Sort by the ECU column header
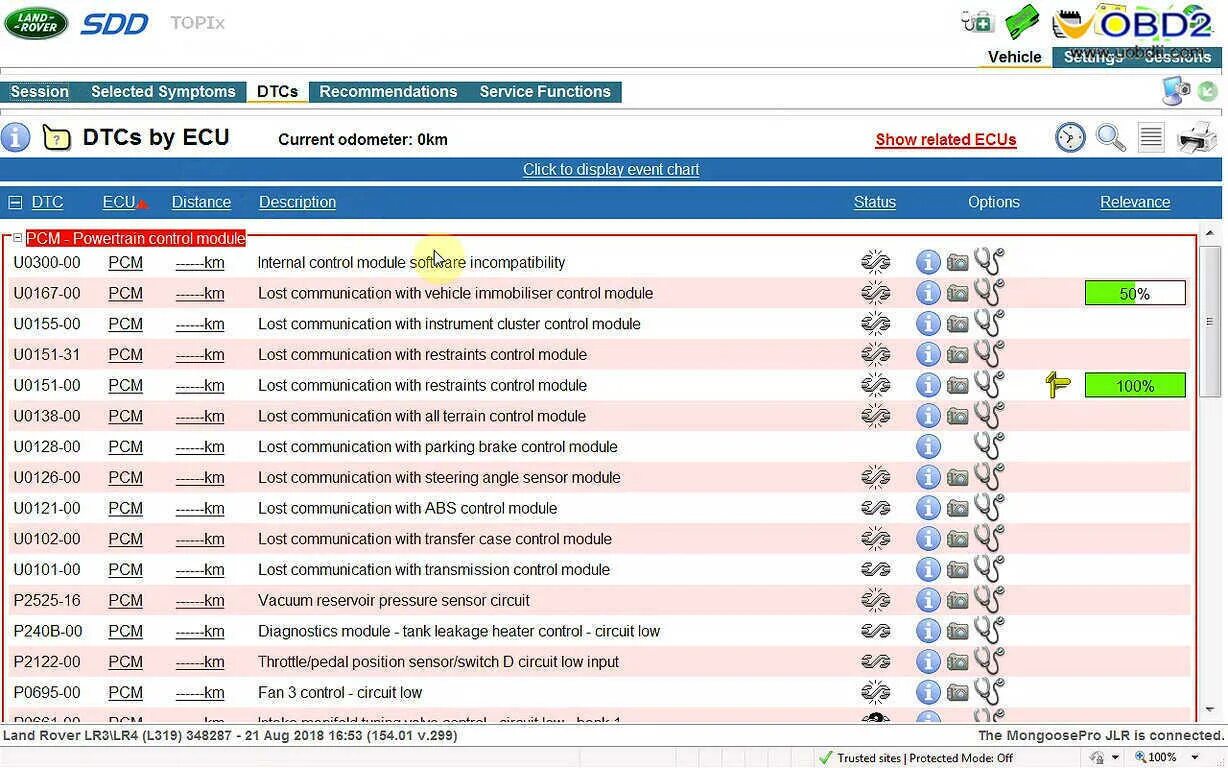This screenshot has height=768, width=1228. click(x=119, y=202)
